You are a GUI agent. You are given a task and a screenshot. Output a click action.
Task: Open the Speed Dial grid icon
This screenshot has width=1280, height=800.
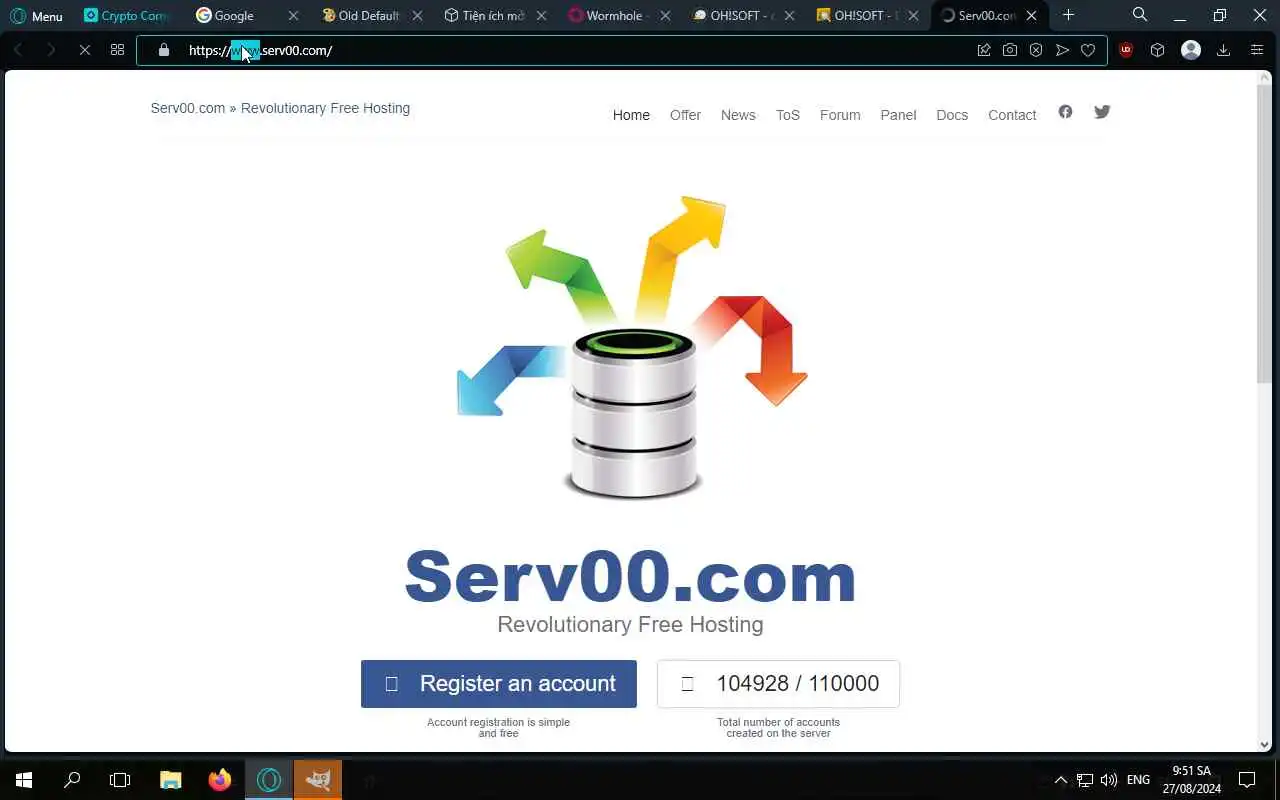pos(117,50)
